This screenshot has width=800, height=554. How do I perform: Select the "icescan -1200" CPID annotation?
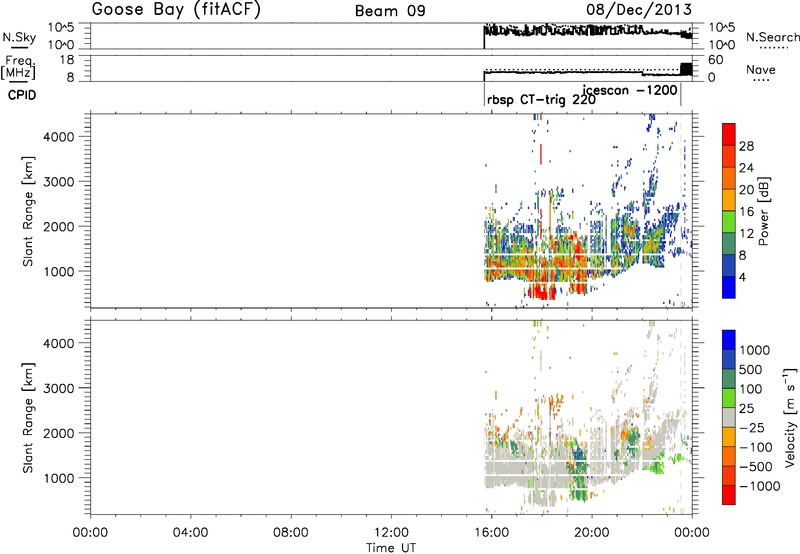(x=630, y=90)
